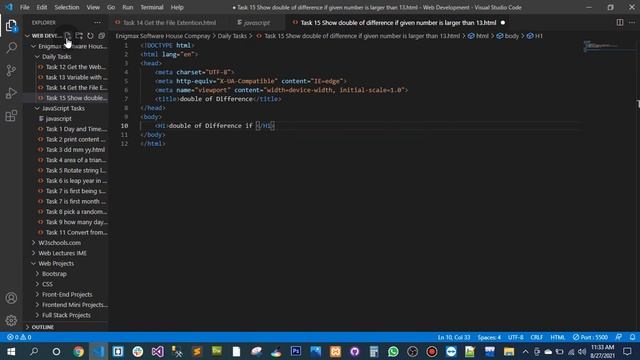This screenshot has height=360, width=640.
Task: Collapse the Web Projects folder
Action: [56, 264]
